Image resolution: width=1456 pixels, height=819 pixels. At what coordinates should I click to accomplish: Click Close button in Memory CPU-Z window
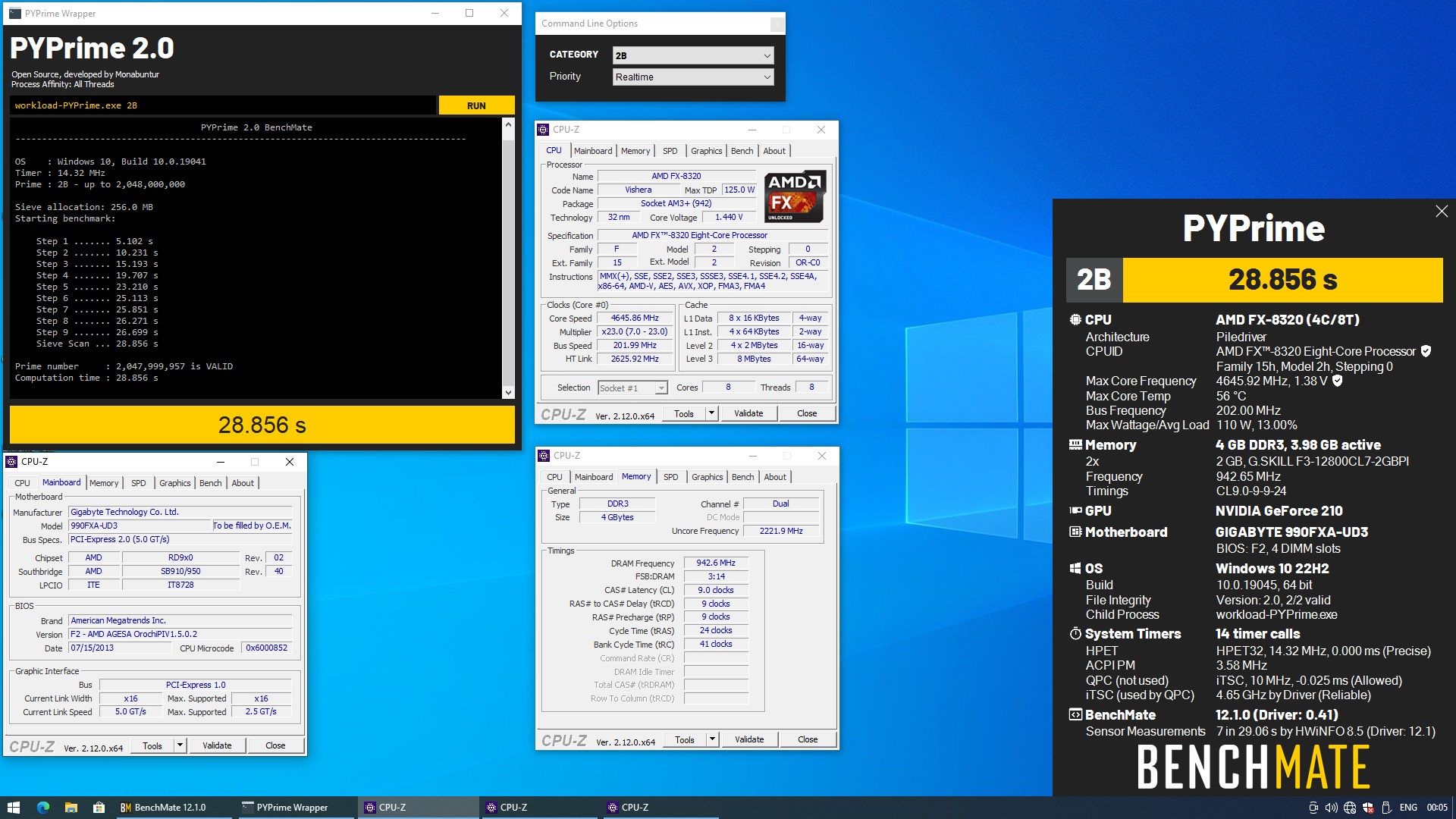808,739
